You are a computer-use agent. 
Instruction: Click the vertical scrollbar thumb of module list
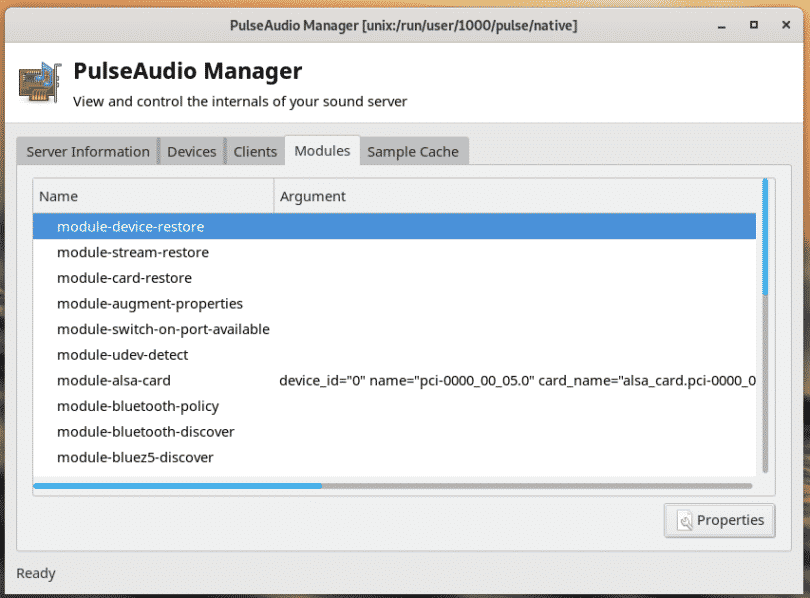coord(765,238)
